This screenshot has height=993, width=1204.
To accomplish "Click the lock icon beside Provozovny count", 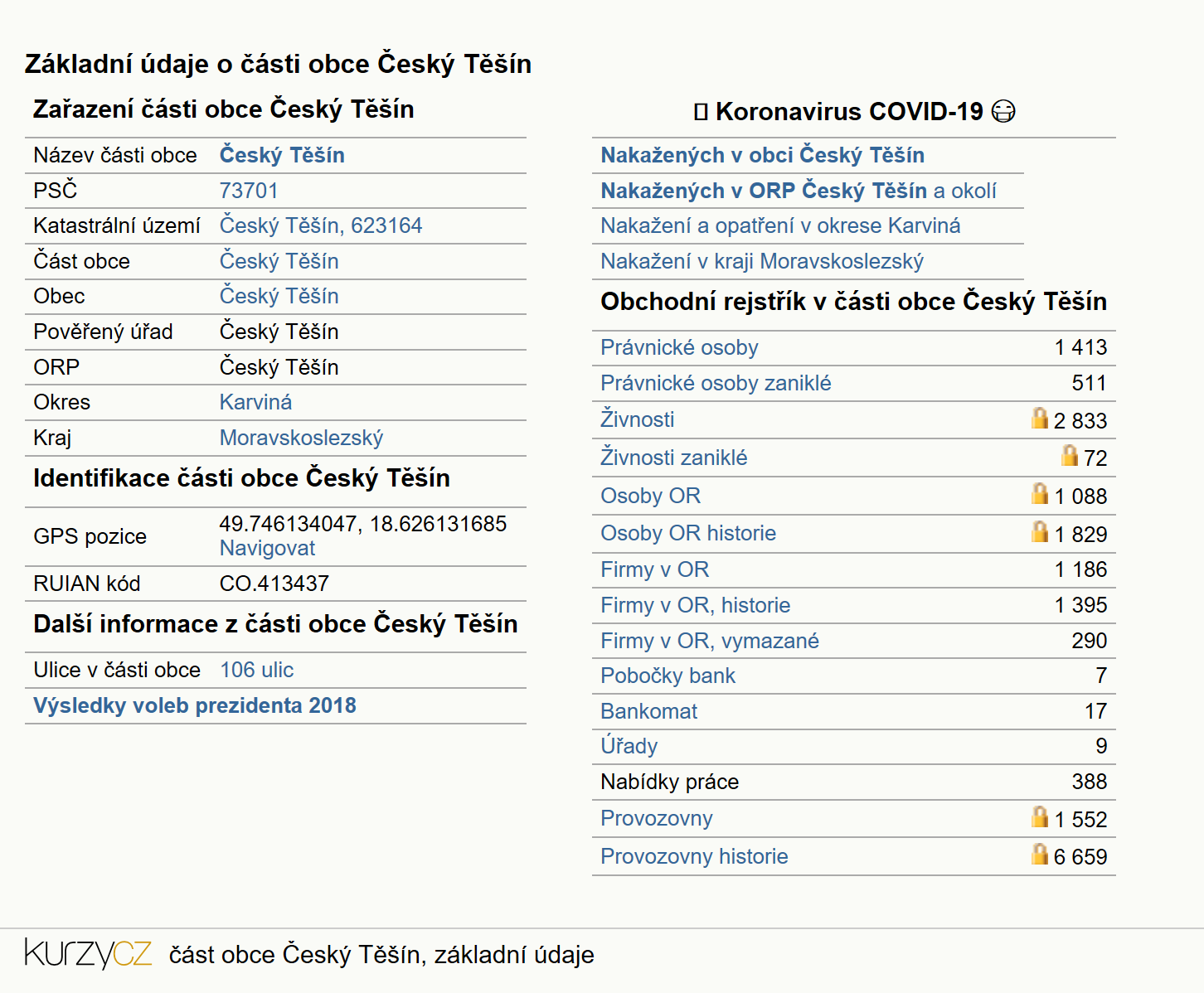I will click(1040, 816).
